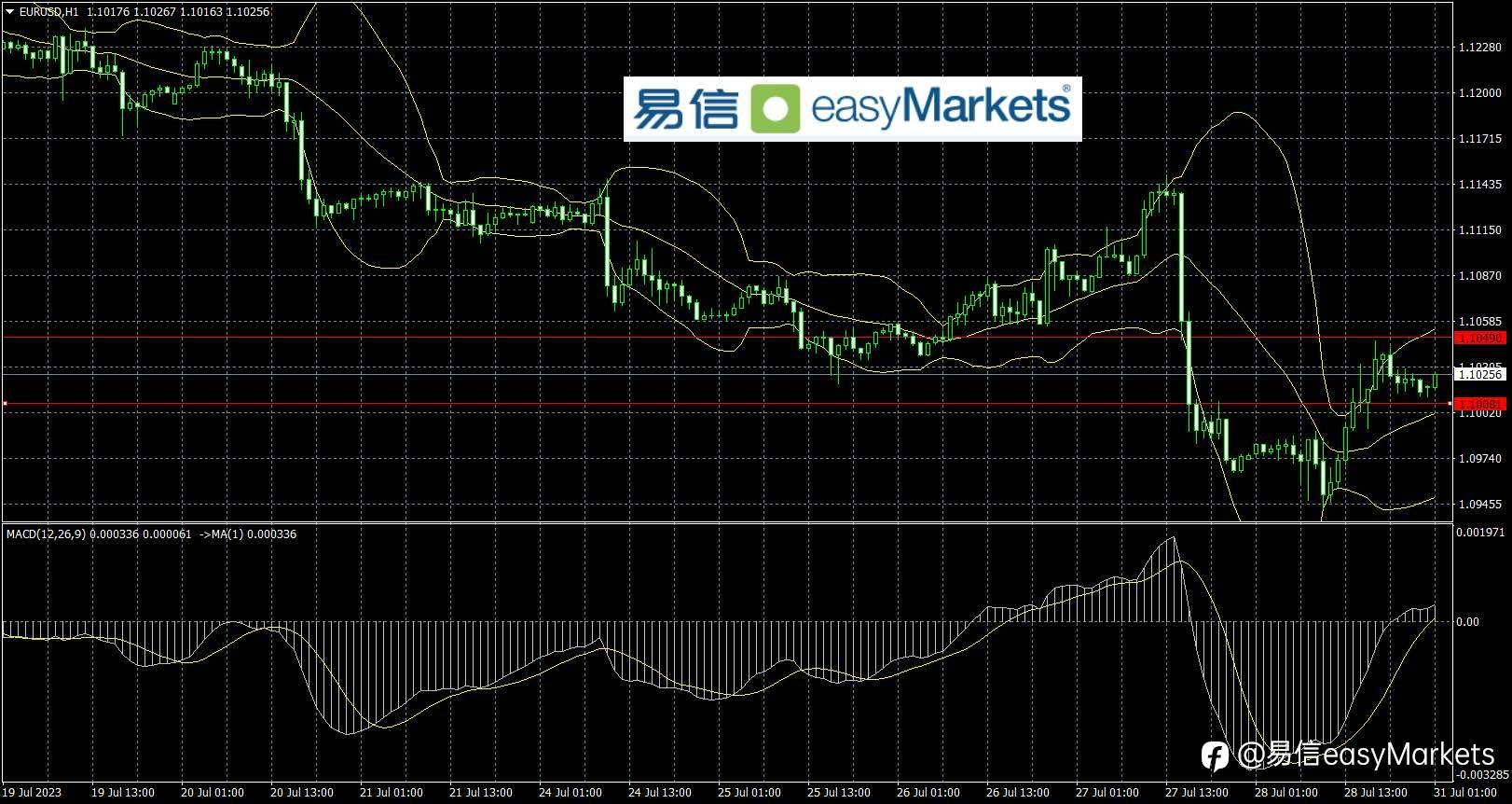Click the 1.09455 price axis label

coord(1479,505)
